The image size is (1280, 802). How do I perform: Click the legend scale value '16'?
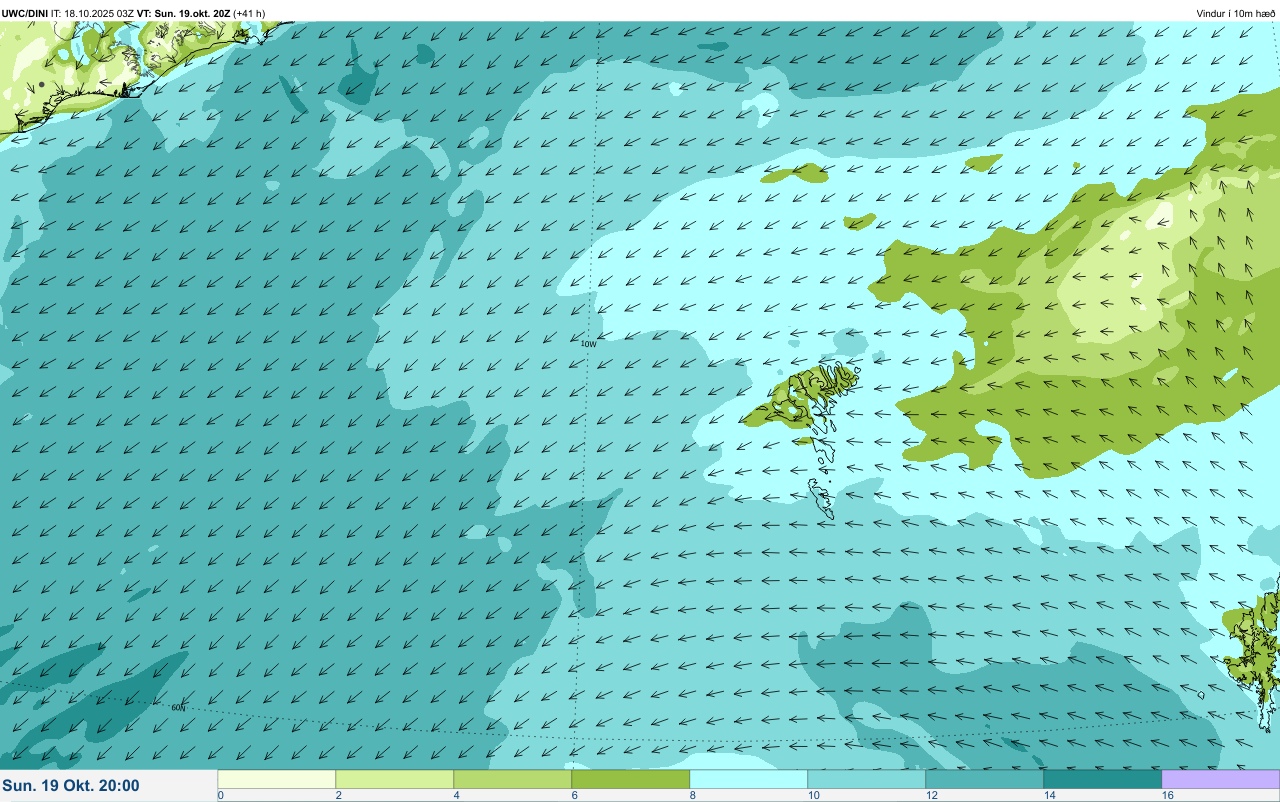tap(1167, 795)
